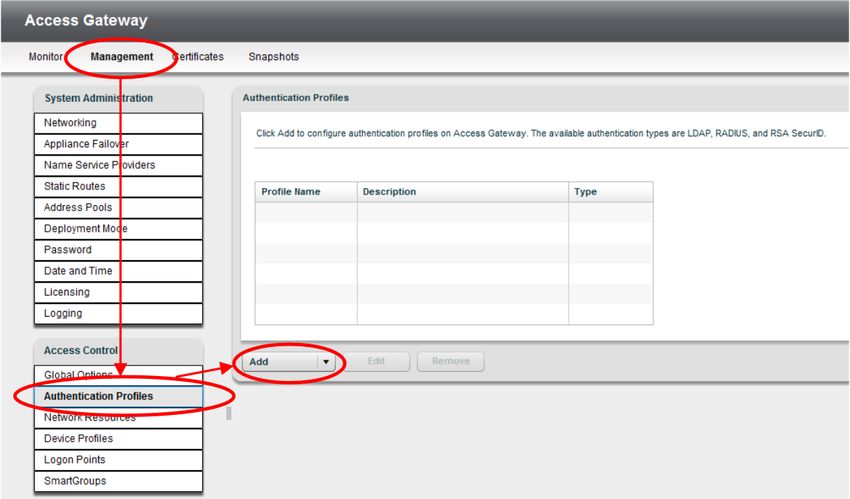
Task: Click the Type column header
Action: 611,192
